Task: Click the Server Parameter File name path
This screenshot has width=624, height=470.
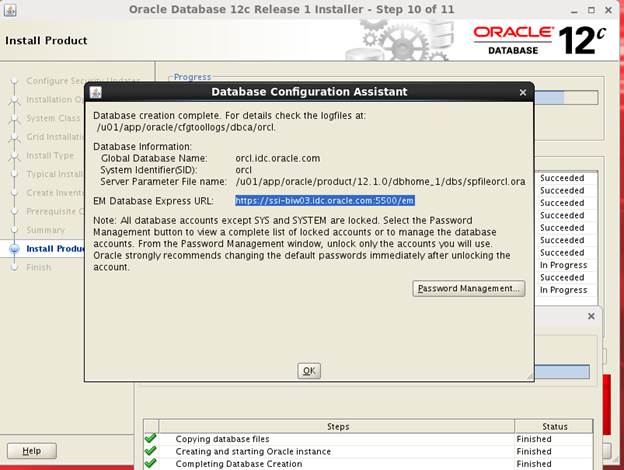Action: pos(380,182)
